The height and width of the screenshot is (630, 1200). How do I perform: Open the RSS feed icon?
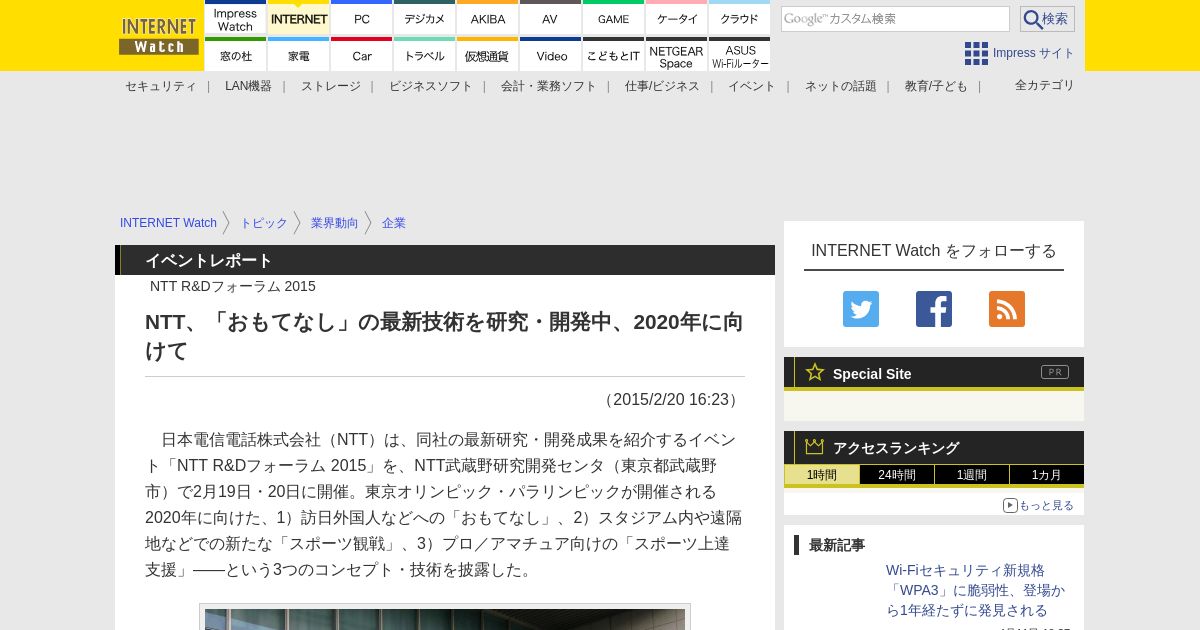tap(1007, 309)
